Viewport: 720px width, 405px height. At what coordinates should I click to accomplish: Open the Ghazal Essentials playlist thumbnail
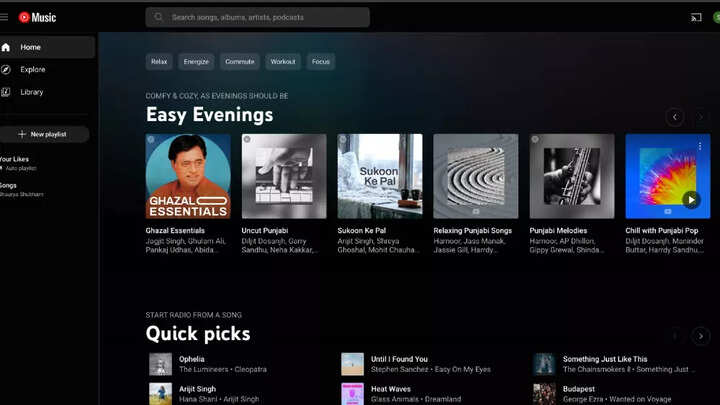(188, 176)
